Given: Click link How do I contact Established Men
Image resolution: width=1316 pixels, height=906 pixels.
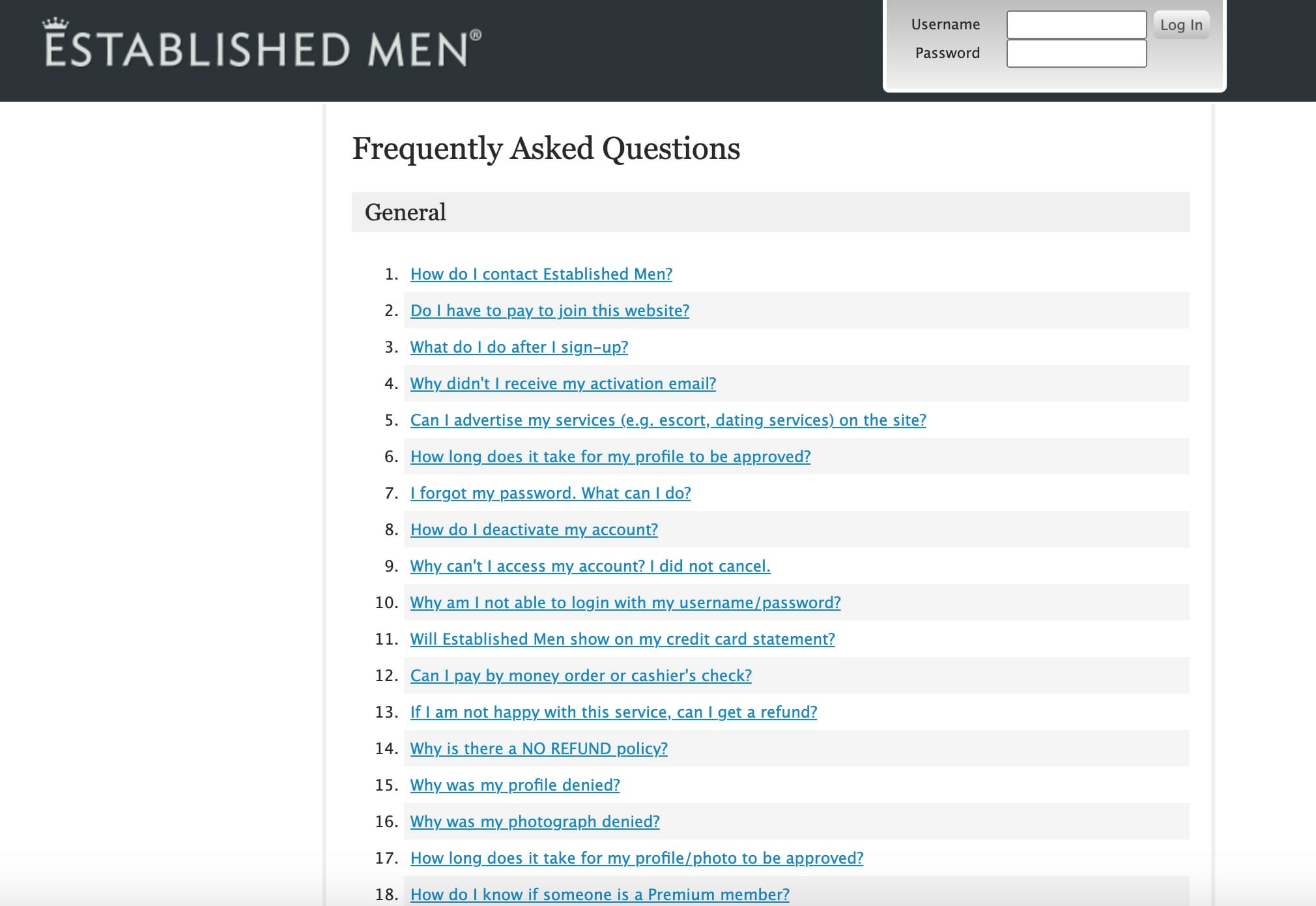Looking at the screenshot, I should [x=541, y=274].
